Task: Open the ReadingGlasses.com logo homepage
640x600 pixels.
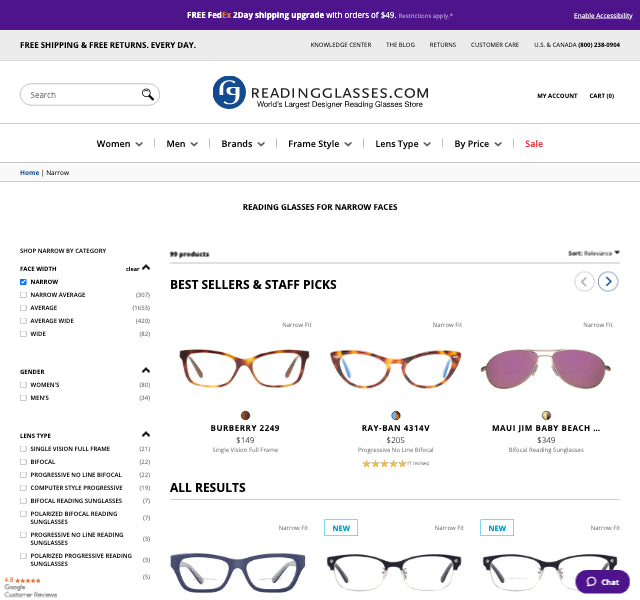Action: 321,93
